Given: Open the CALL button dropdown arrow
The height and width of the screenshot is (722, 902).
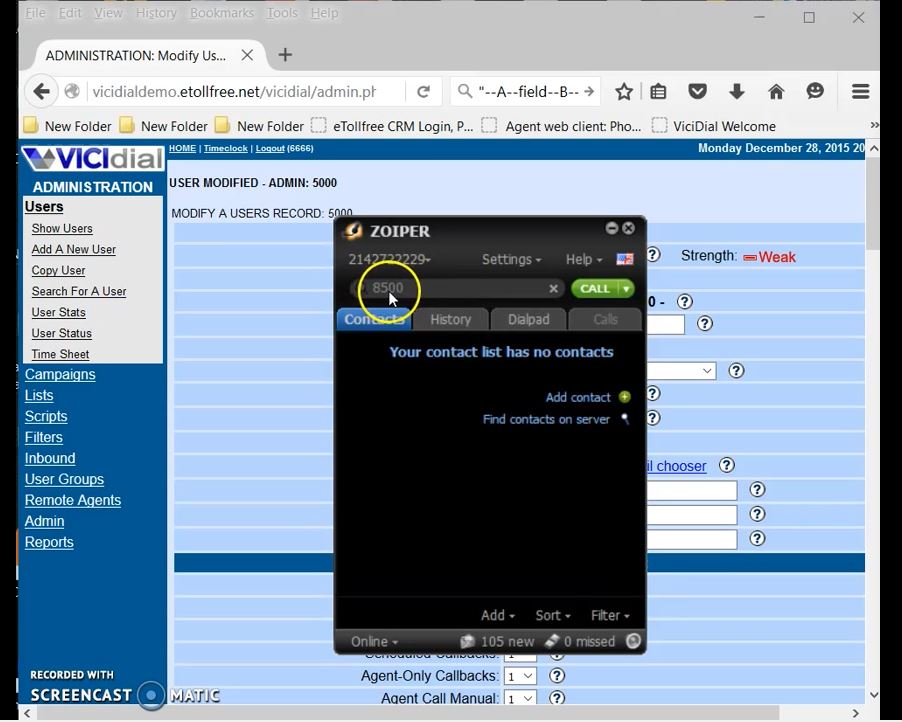Looking at the screenshot, I should [x=626, y=288].
